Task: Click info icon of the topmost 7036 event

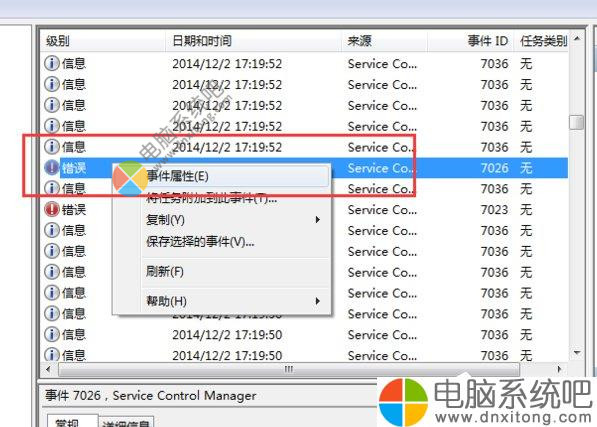Action: [52, 64]
